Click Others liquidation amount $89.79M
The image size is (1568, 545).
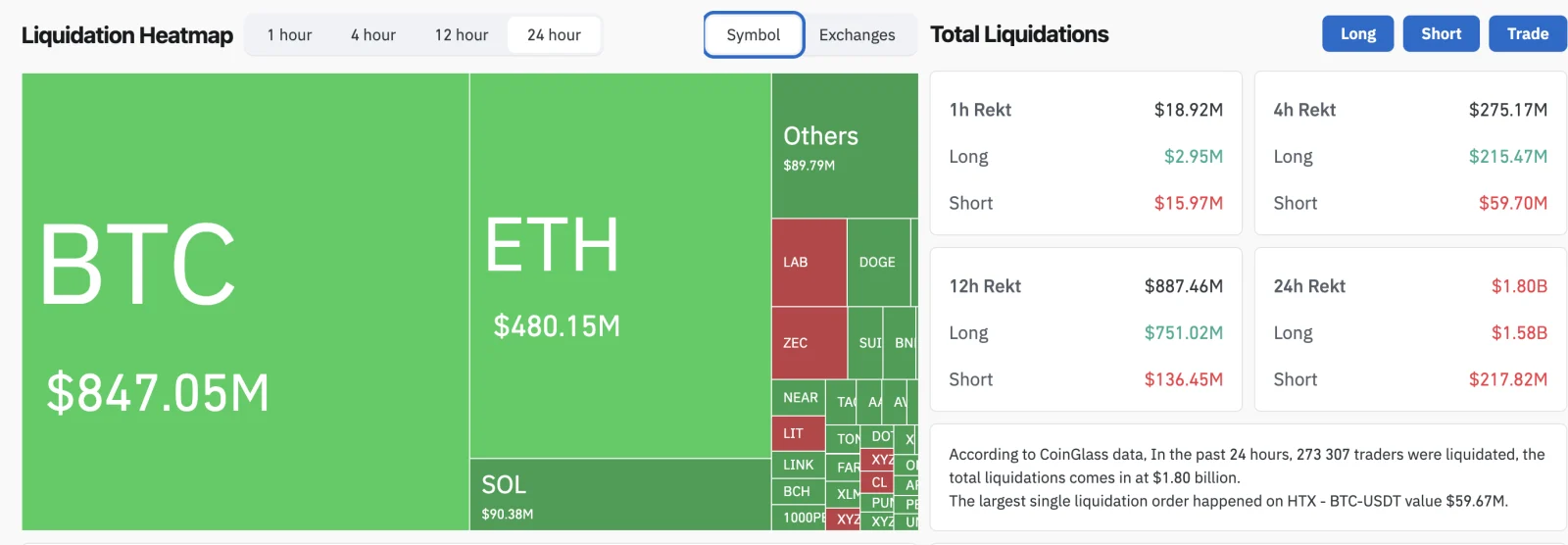pyautogui.click(x=809, y=166)
